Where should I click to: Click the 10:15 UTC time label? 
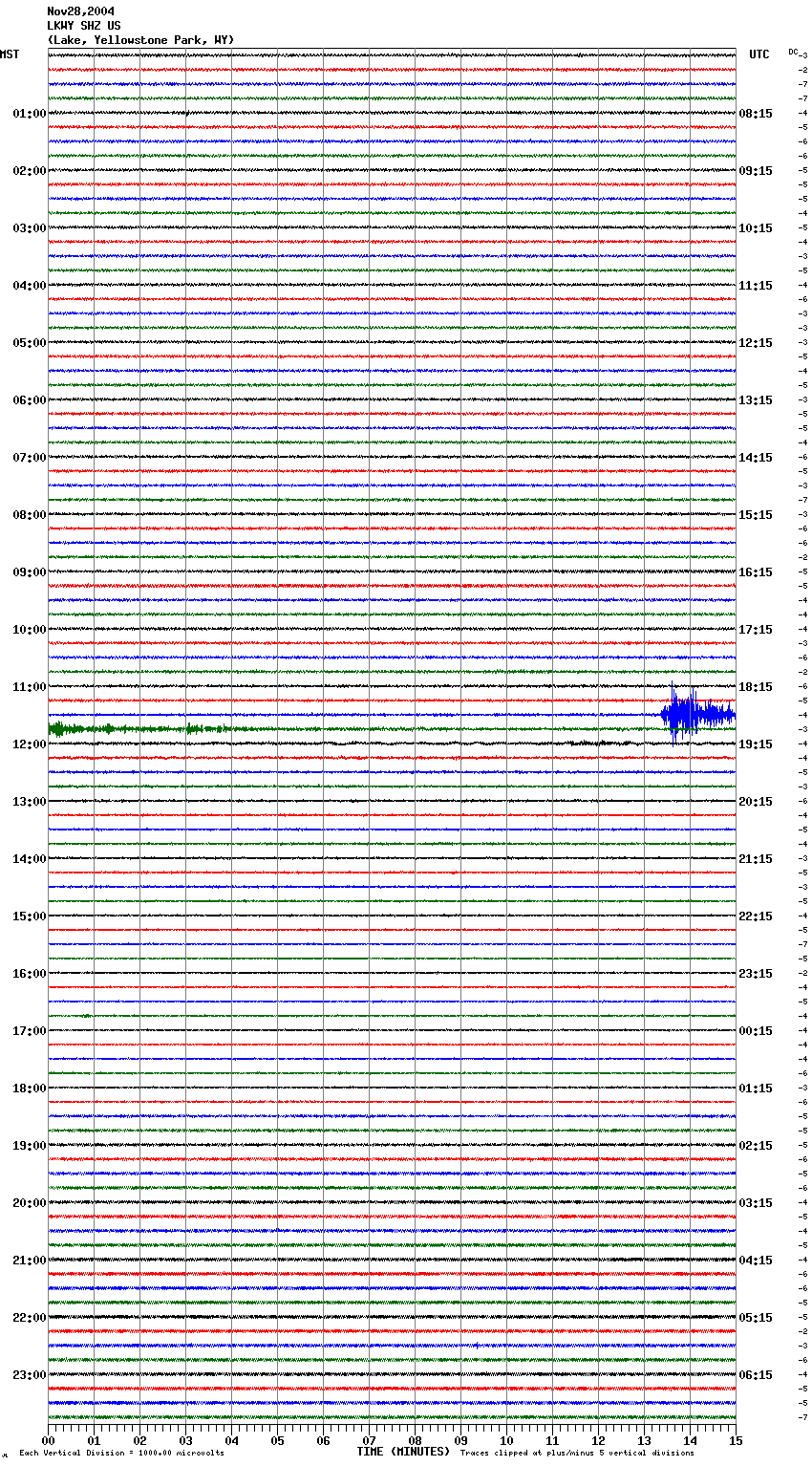[x=756, y=228]
